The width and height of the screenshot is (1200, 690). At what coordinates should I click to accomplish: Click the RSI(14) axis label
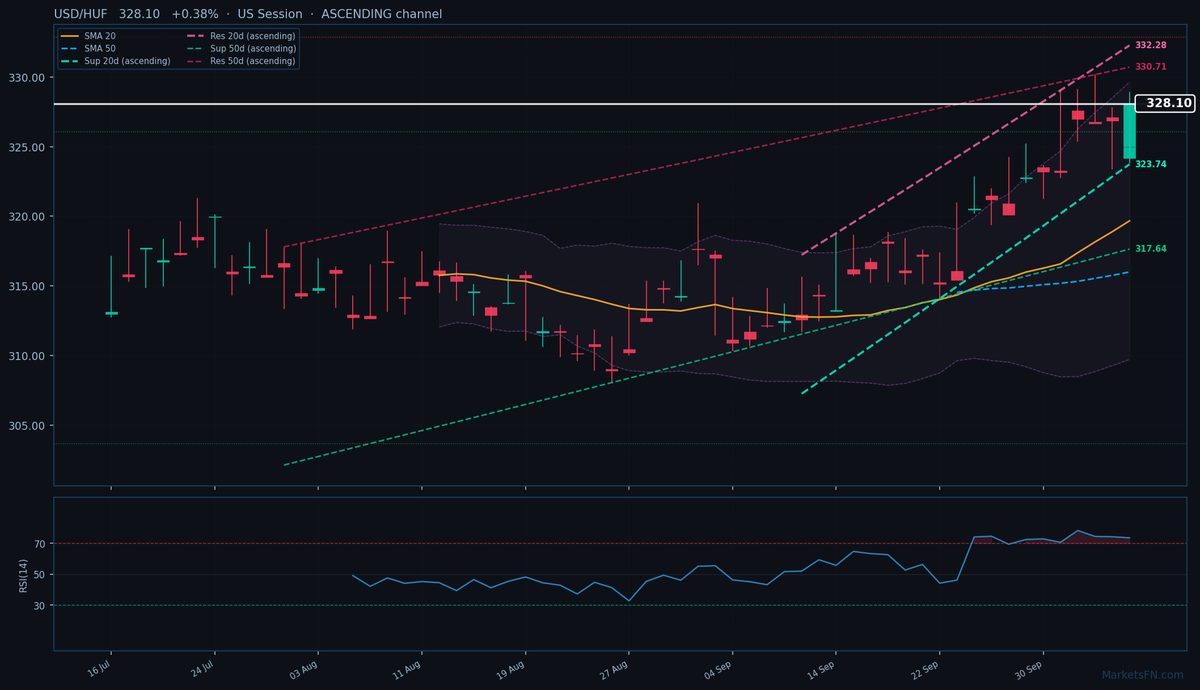(x=22, y=574)
